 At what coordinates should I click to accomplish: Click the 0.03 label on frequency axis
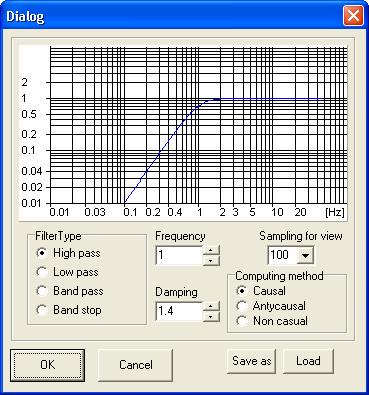coord(95,212)
